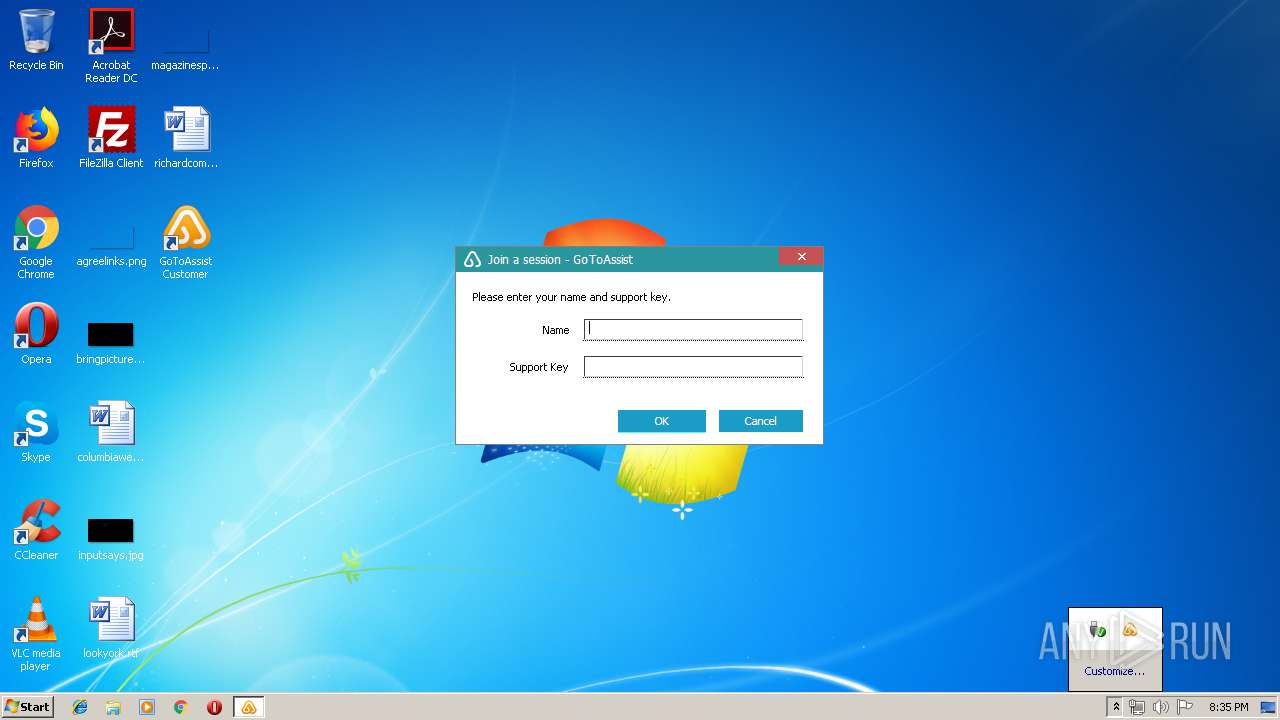The width and height of the screenshot is (1280, 720).
Task: Open Action Center flag icon
Action: tap(1184, 707)
